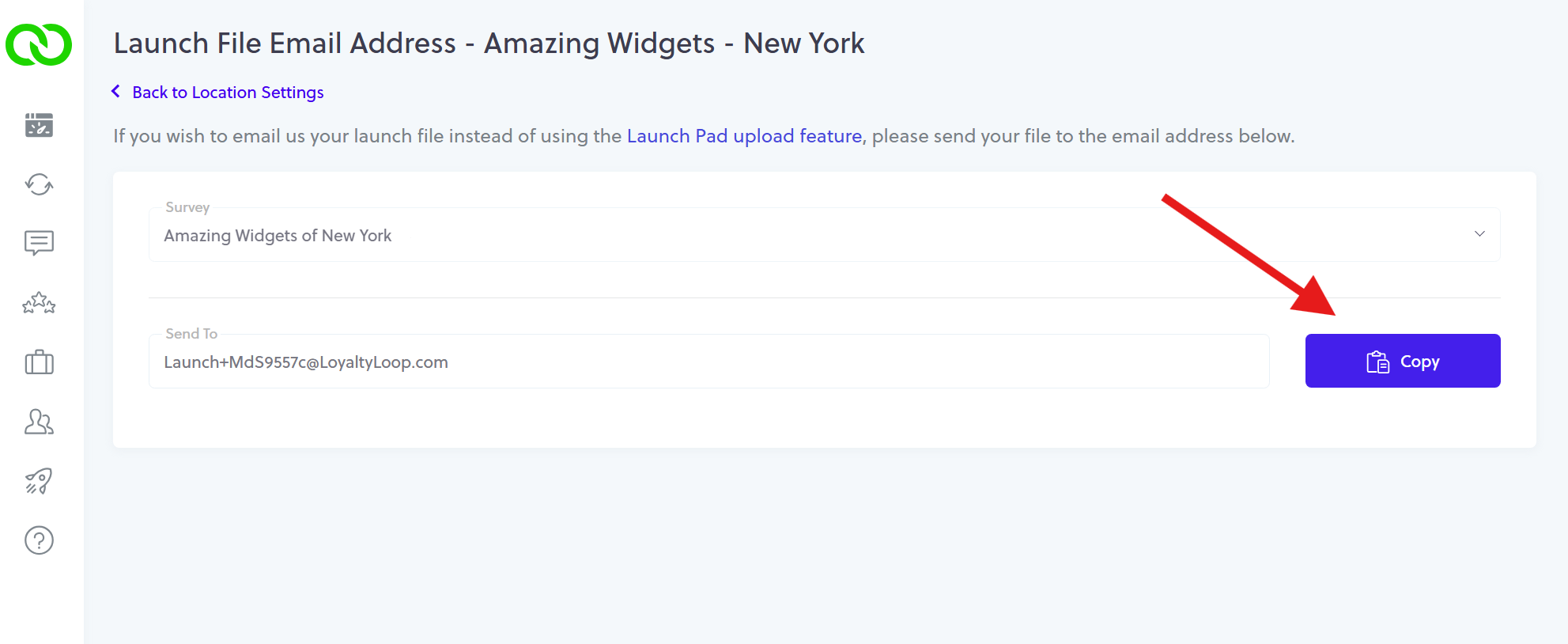
Task: Open the comments speech bubble icon
Action: [39, 243]
